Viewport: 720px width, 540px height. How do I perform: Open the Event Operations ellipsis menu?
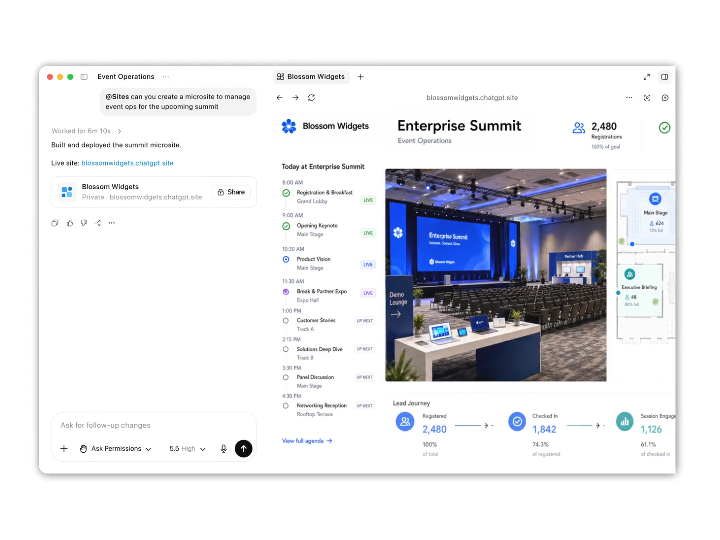pos(166,77)
